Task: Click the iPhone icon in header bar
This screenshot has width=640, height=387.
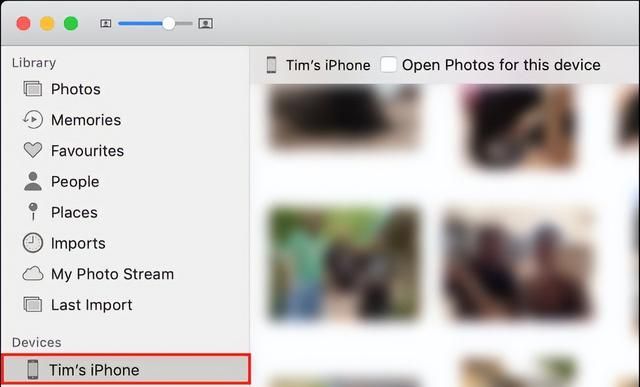Action: pyautogui.click(x=271, y=65)
